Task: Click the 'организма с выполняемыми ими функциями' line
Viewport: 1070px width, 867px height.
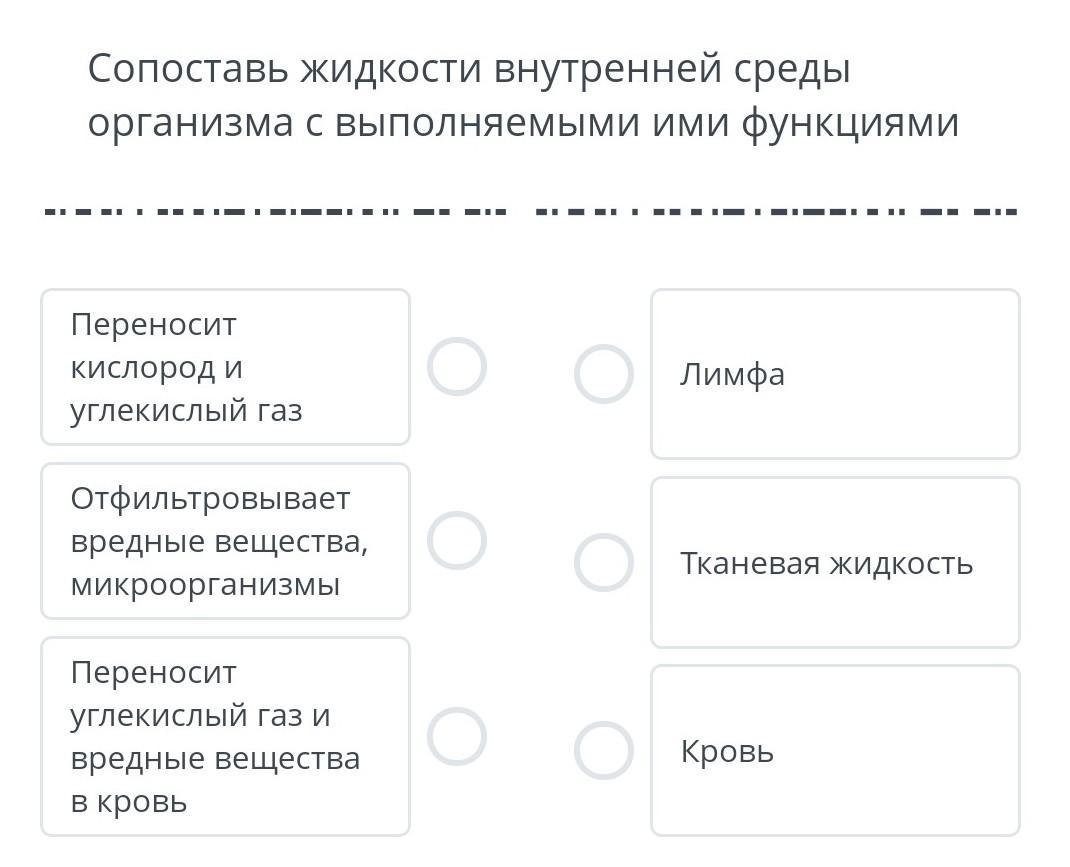Action: (x=523, y=123)
